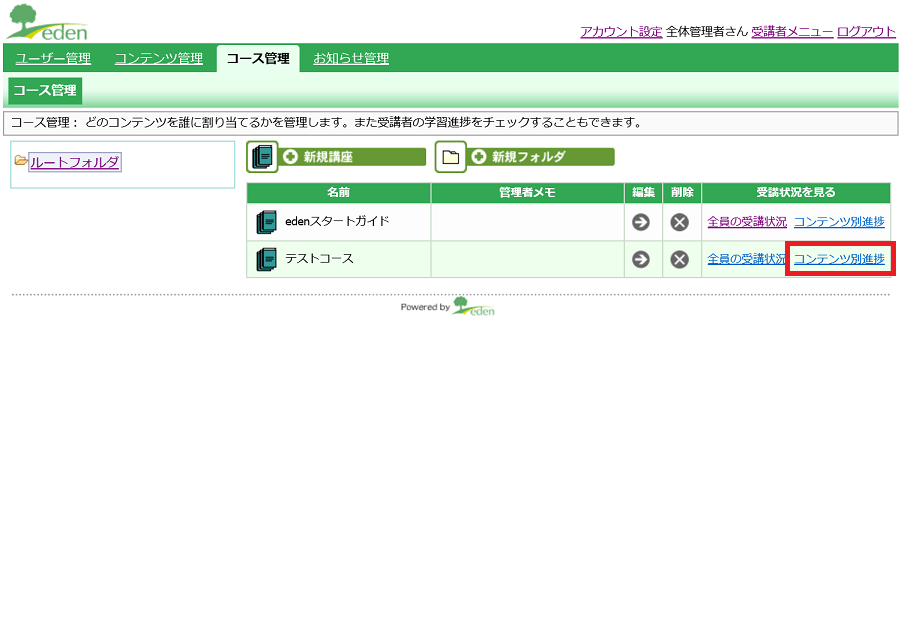The width and height of the screenshot is (901, 629).
Task: Open the お知らせ管理 tab
Action: pyautogui.click(x=351, y=59)
